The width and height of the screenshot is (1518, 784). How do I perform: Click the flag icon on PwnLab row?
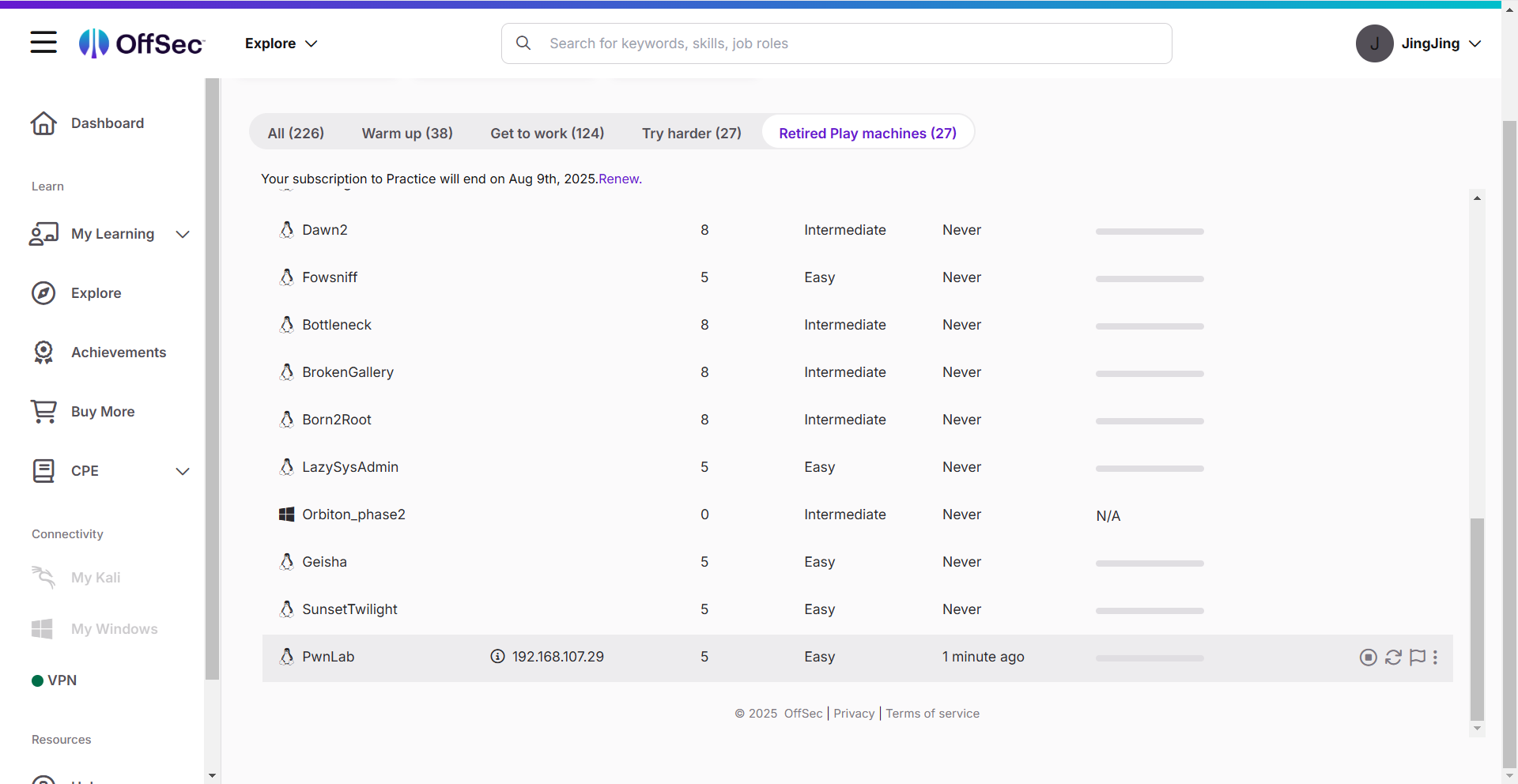[x=1418, y=658]
